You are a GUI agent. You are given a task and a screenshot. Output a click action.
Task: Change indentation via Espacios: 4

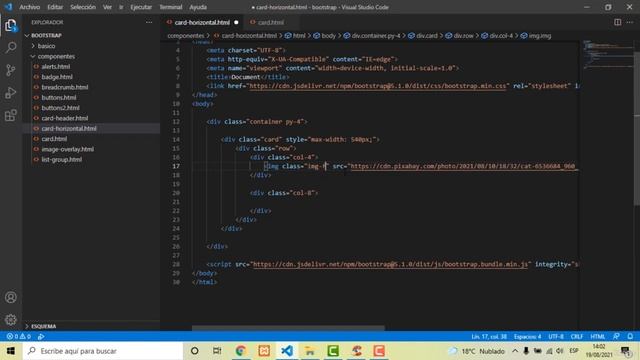527,336
